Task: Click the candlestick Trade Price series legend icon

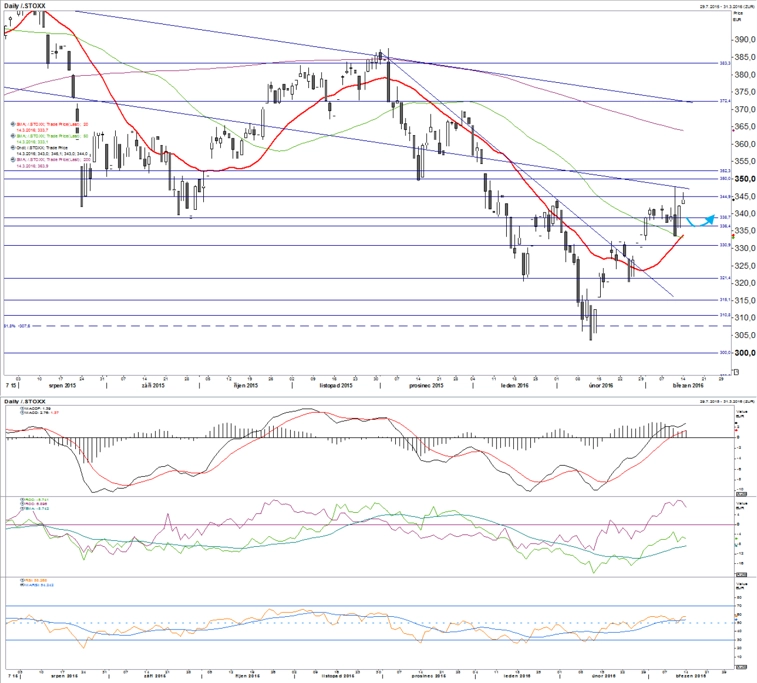Action: 12,148
